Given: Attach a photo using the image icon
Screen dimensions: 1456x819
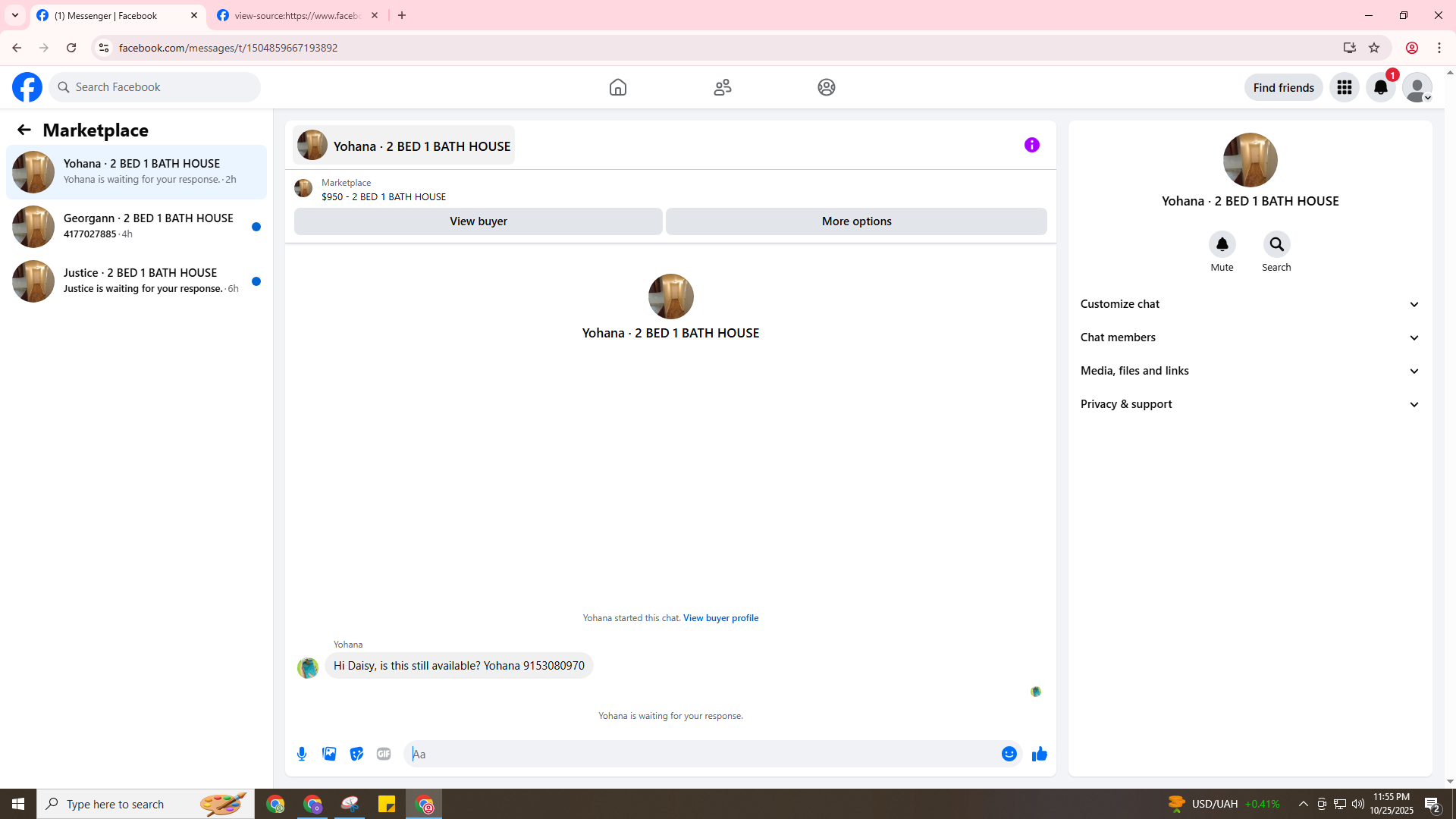Looking at the screenshot, I should (329, 754).
